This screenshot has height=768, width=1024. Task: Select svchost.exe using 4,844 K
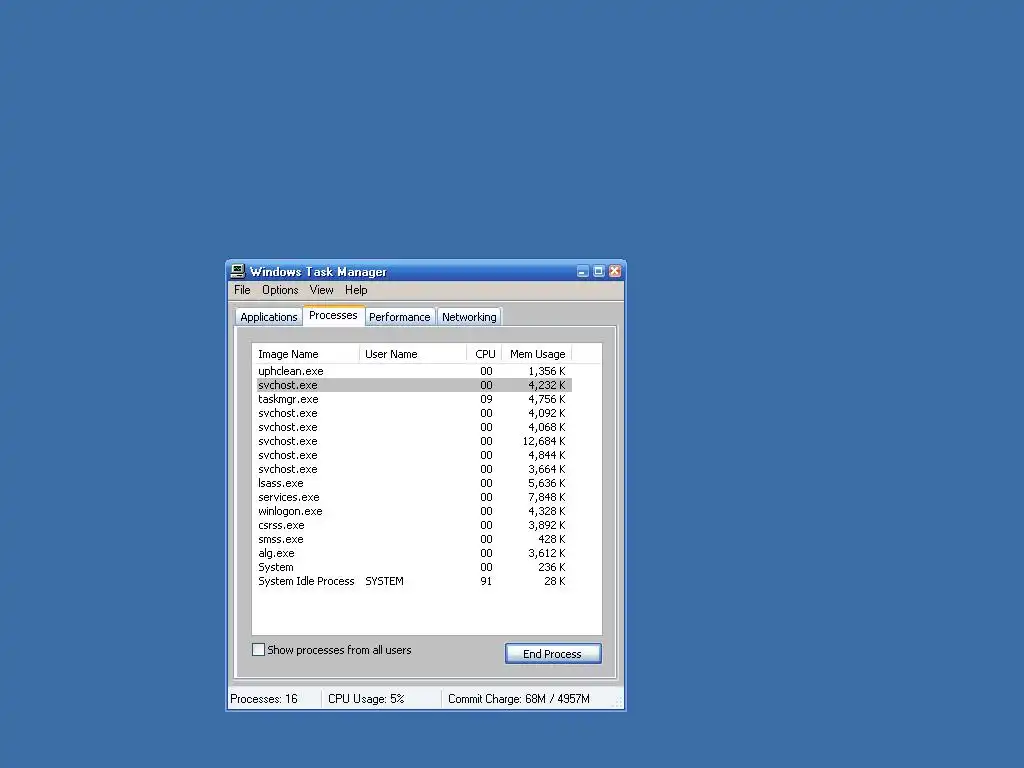(x=414, y=455)
